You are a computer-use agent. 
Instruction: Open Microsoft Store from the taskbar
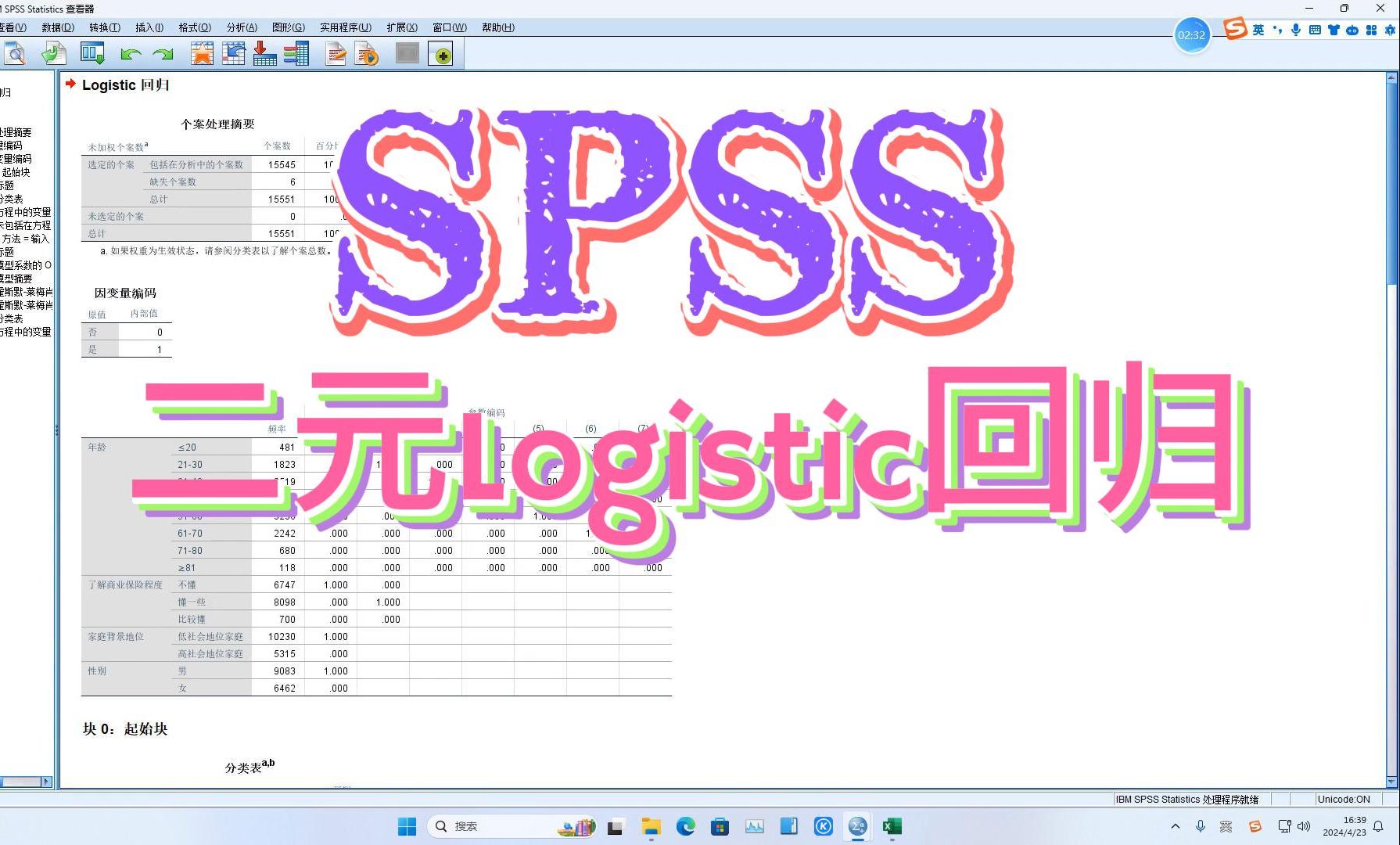(x=720, y=826)
